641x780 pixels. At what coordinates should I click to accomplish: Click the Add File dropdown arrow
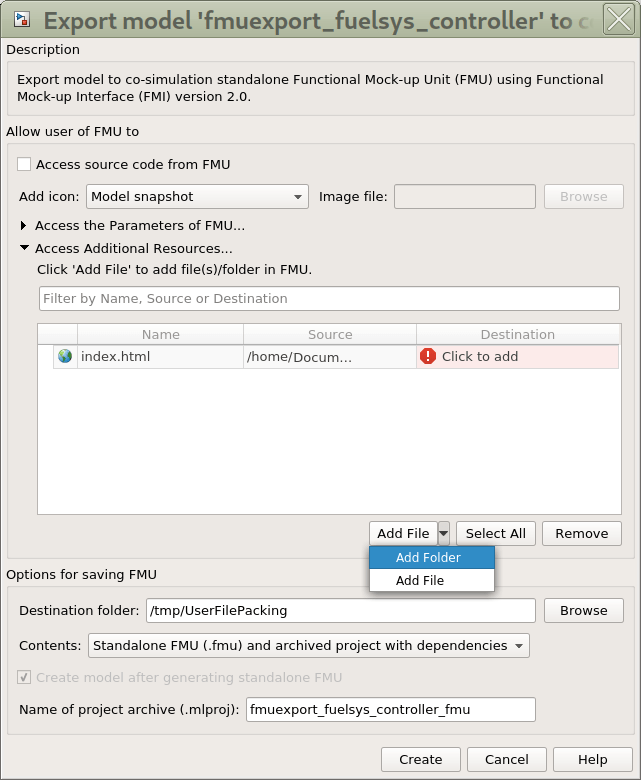coord(443,534)
